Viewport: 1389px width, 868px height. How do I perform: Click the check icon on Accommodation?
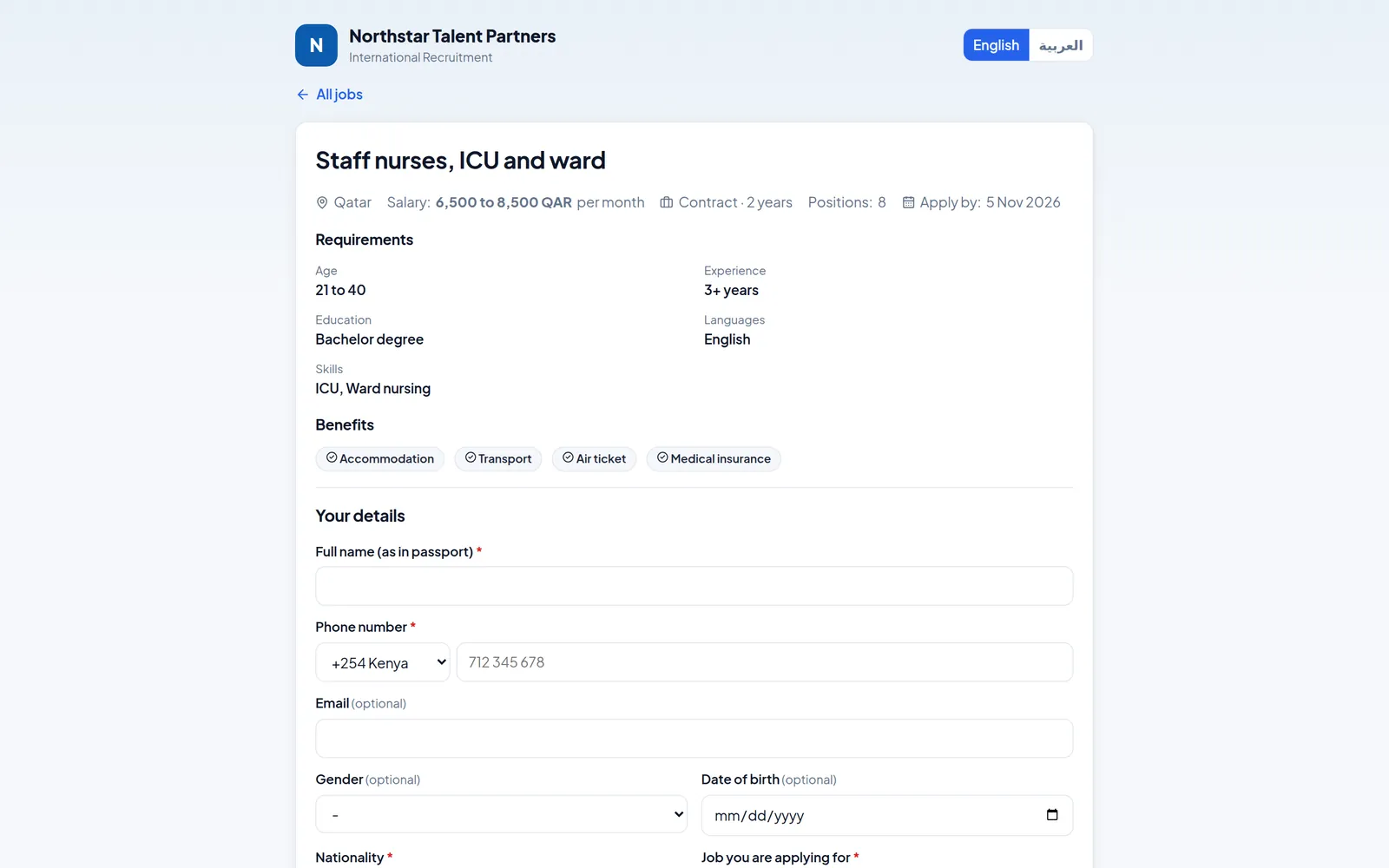point(332,457)
